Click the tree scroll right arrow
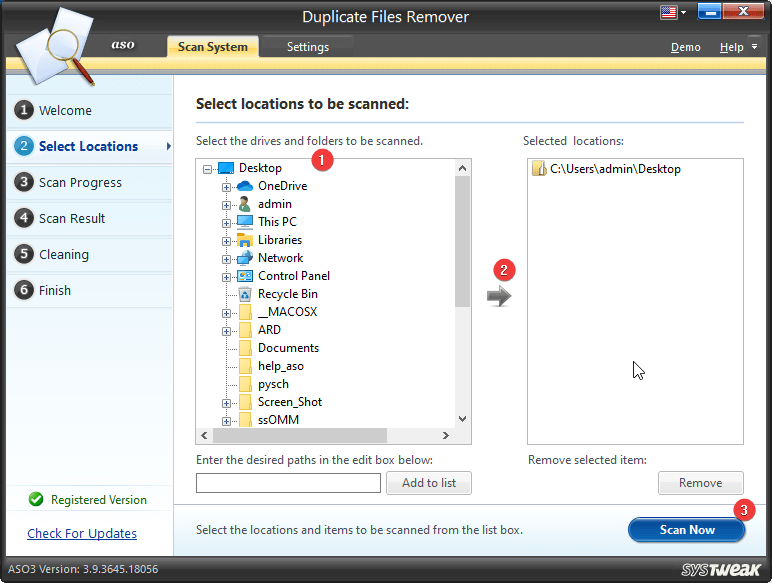The height and width of the screenshot is (583, 772). 446,436
